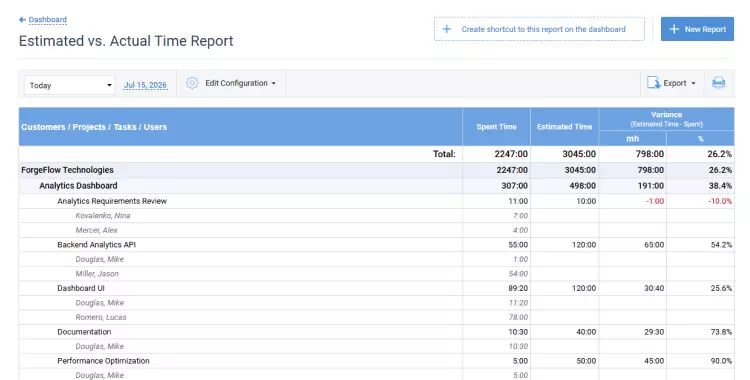Click the Documentation task row

click(376, 332)
